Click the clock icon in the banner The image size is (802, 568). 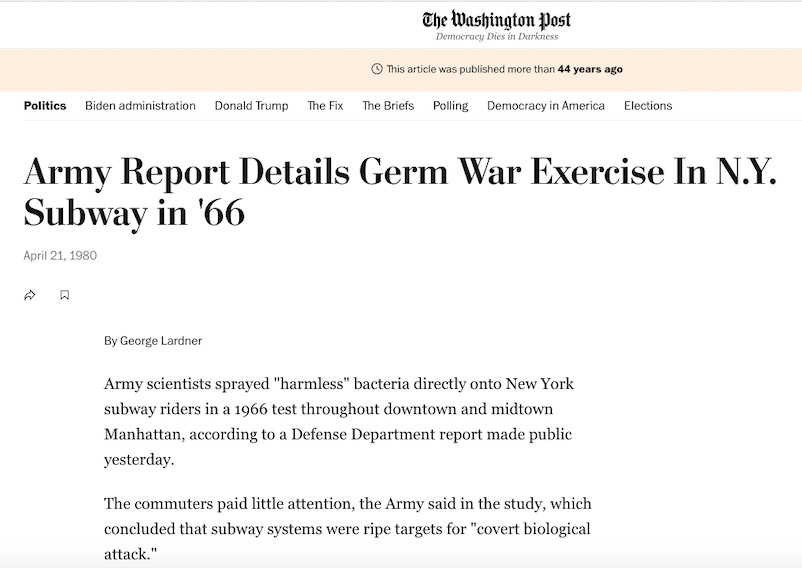coord(377,69)
